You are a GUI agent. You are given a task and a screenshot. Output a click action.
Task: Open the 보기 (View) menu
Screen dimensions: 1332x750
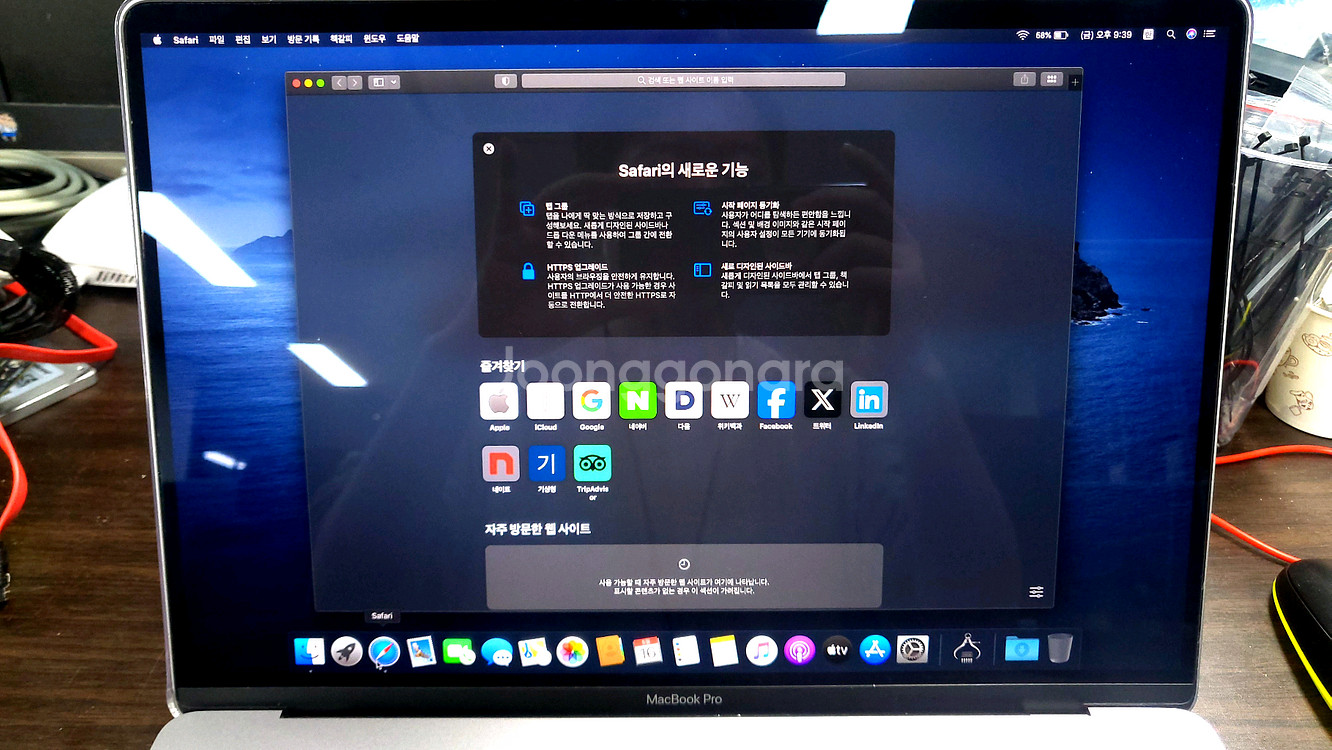(x=269, y=39)
